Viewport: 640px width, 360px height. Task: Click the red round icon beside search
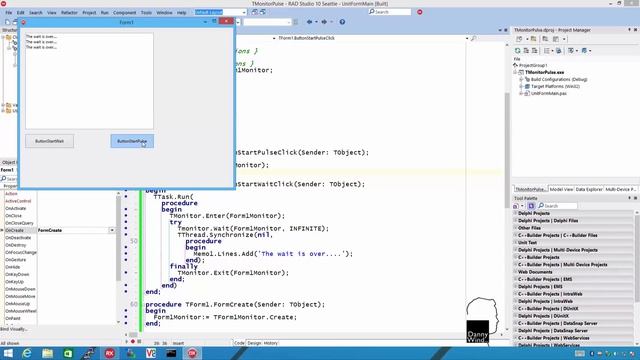420,12
